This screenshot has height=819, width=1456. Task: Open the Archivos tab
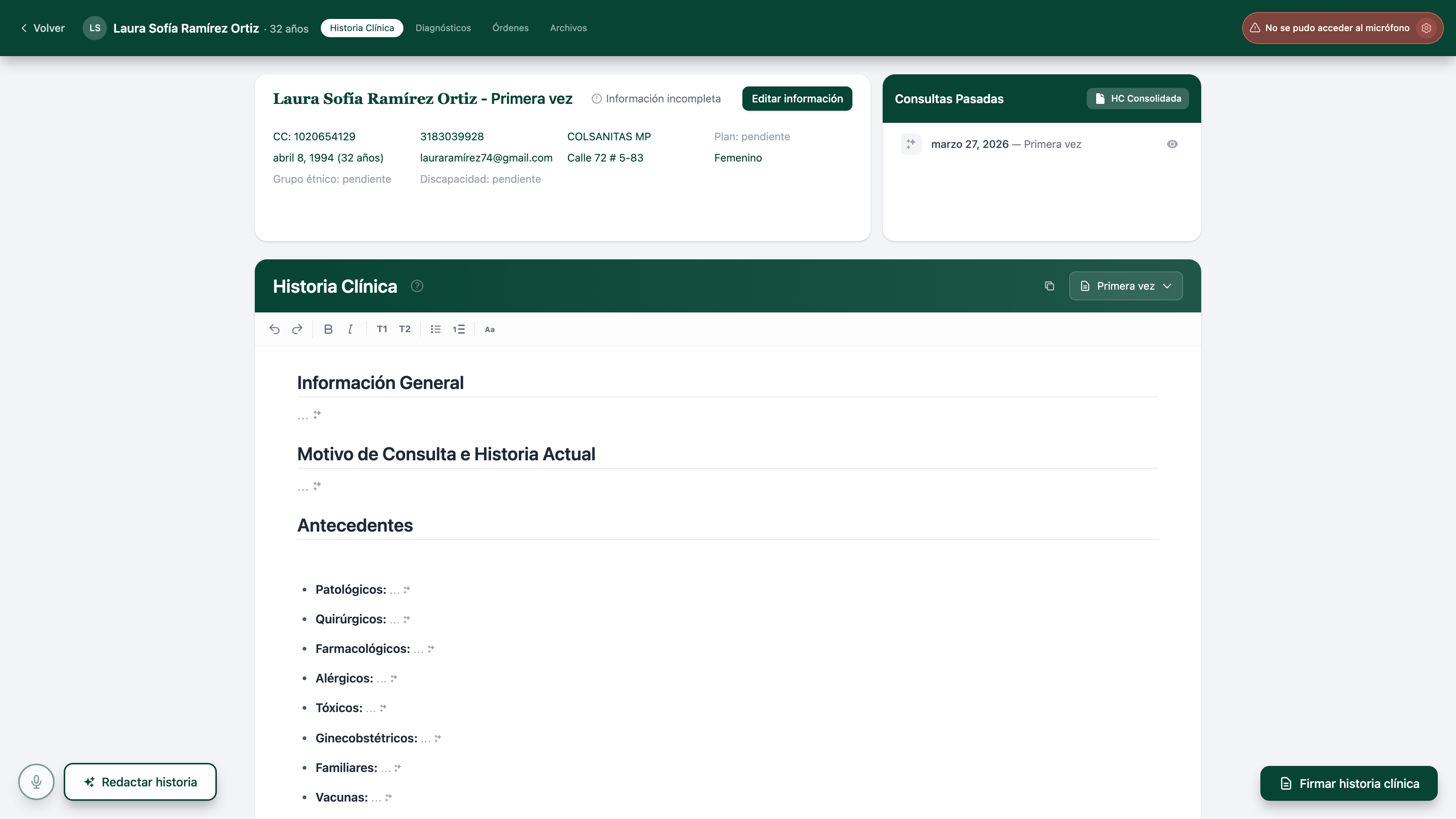(568, 28)
